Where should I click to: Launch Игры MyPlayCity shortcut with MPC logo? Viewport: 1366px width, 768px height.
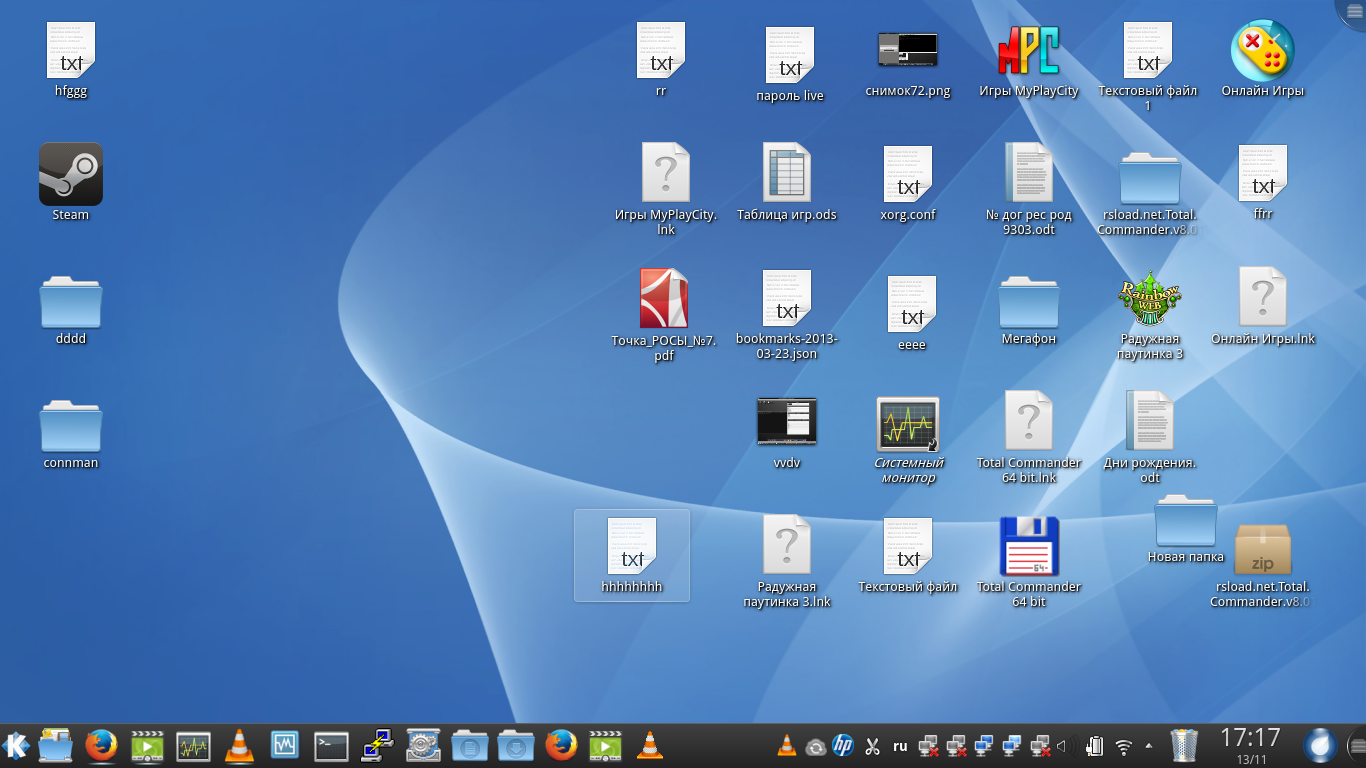1028,51
